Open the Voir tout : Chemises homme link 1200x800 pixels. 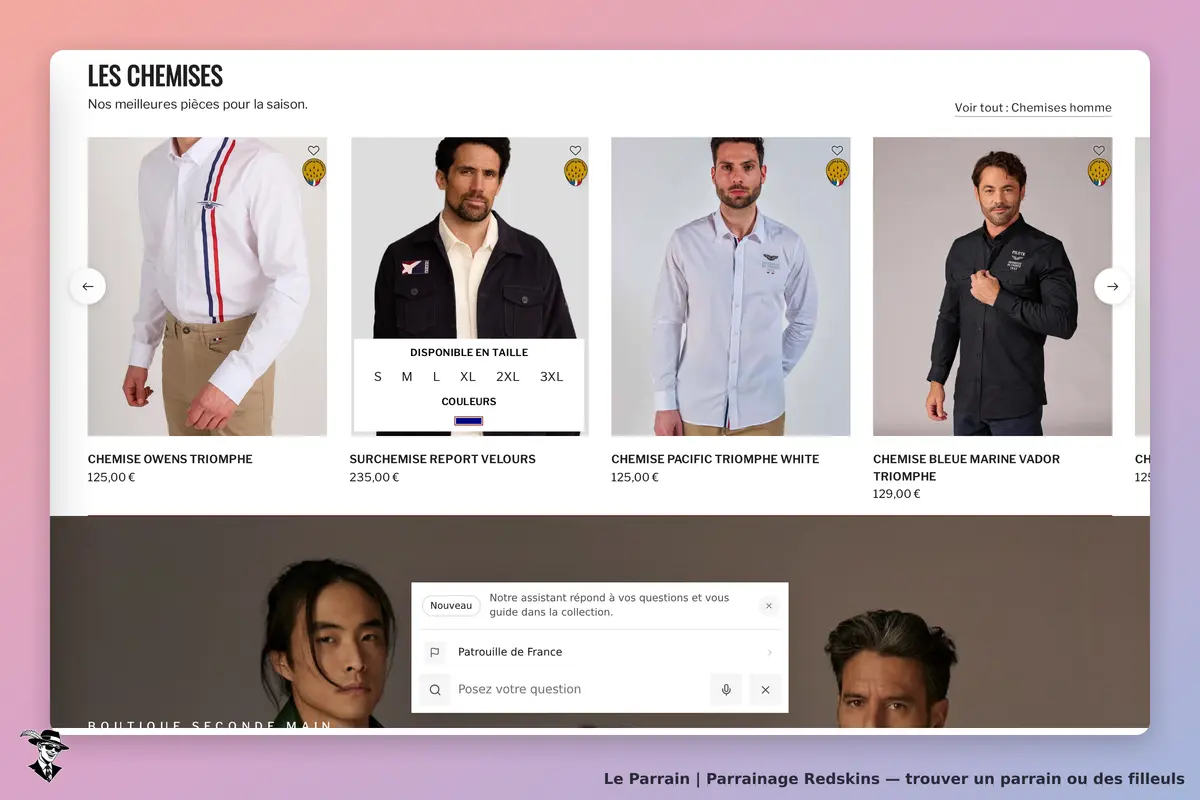(x=1033, y=108)
